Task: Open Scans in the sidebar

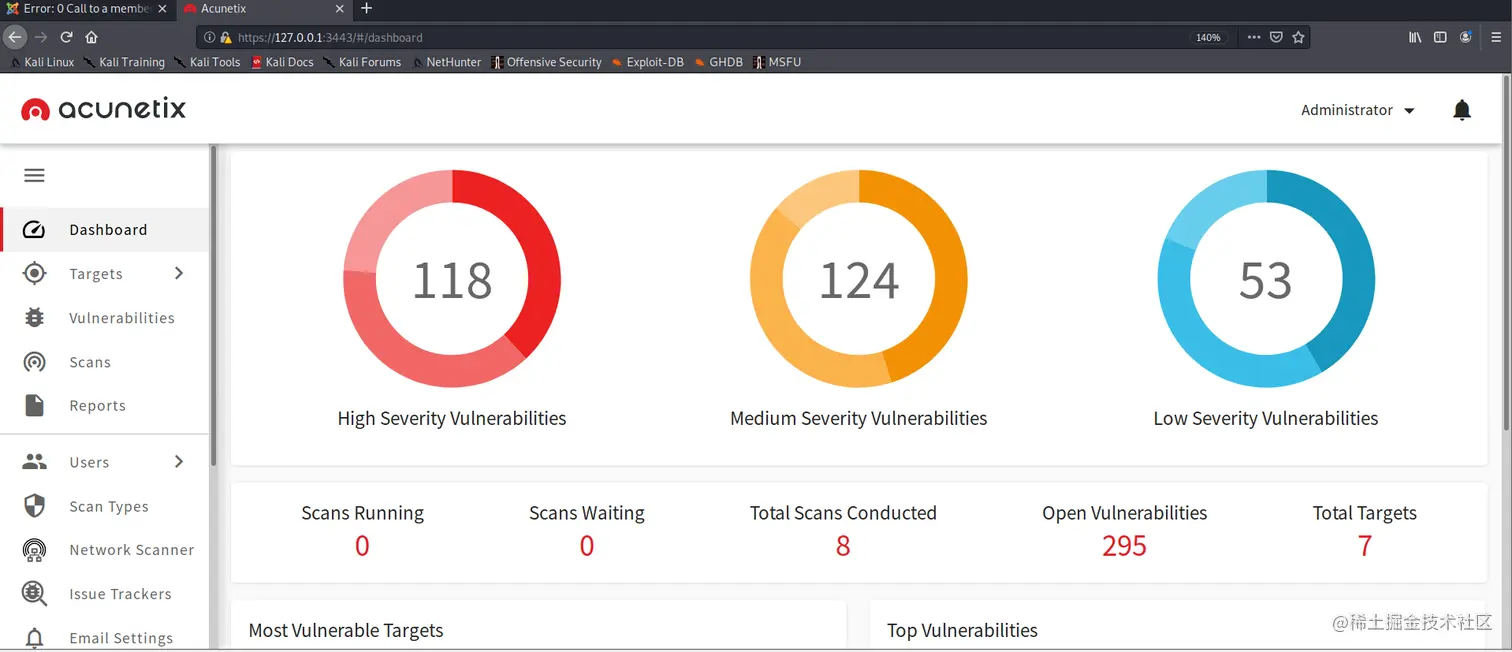Action: [105, 362]
